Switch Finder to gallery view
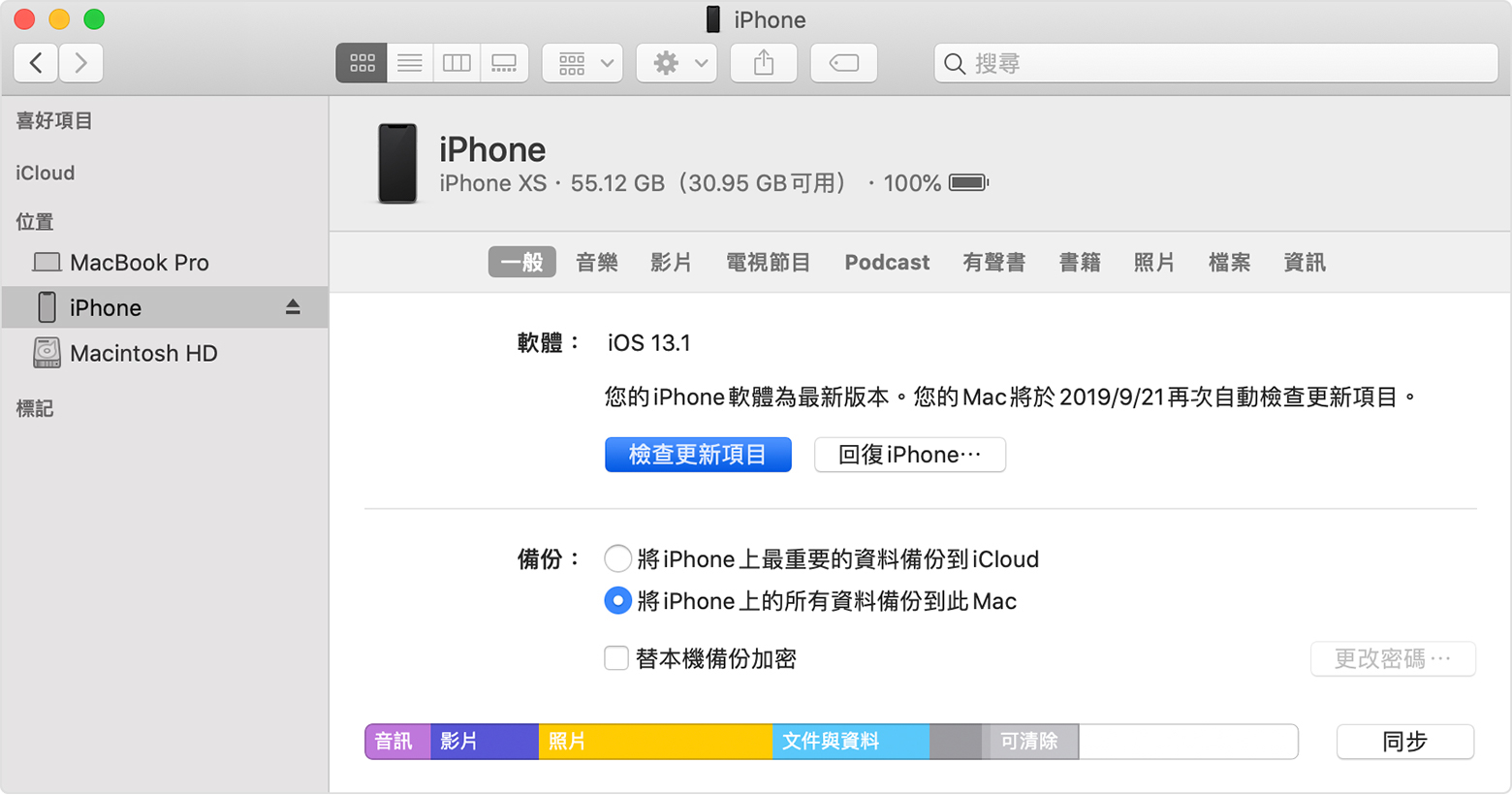This screenshot has width=1512, height=795. [504, 63]
